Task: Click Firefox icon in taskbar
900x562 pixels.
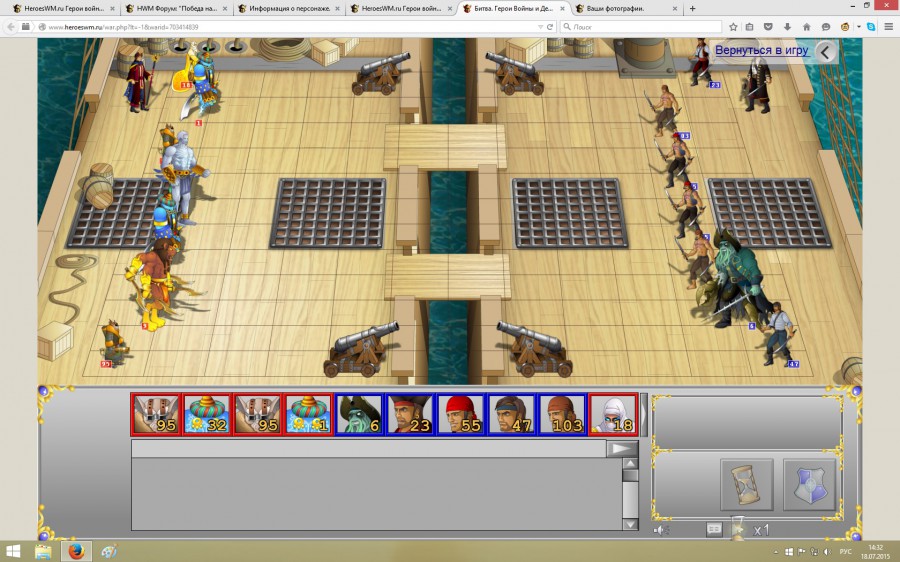Action: coord(76,552)
